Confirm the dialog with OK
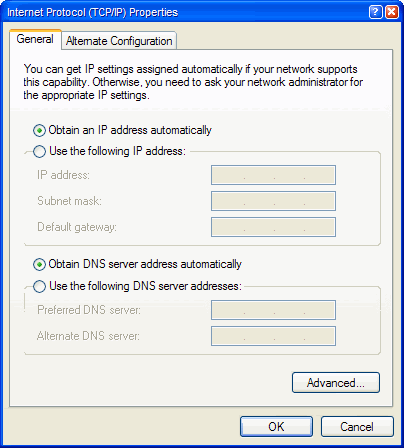This screenshot has height=448, width=404. pyautogui.click(x=276, y=426)
